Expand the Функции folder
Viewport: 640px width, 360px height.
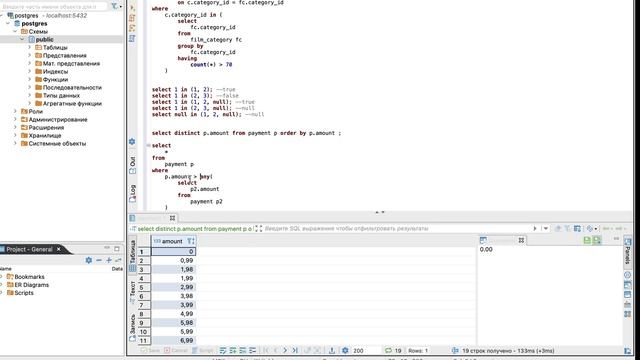(x=30, y=79)
